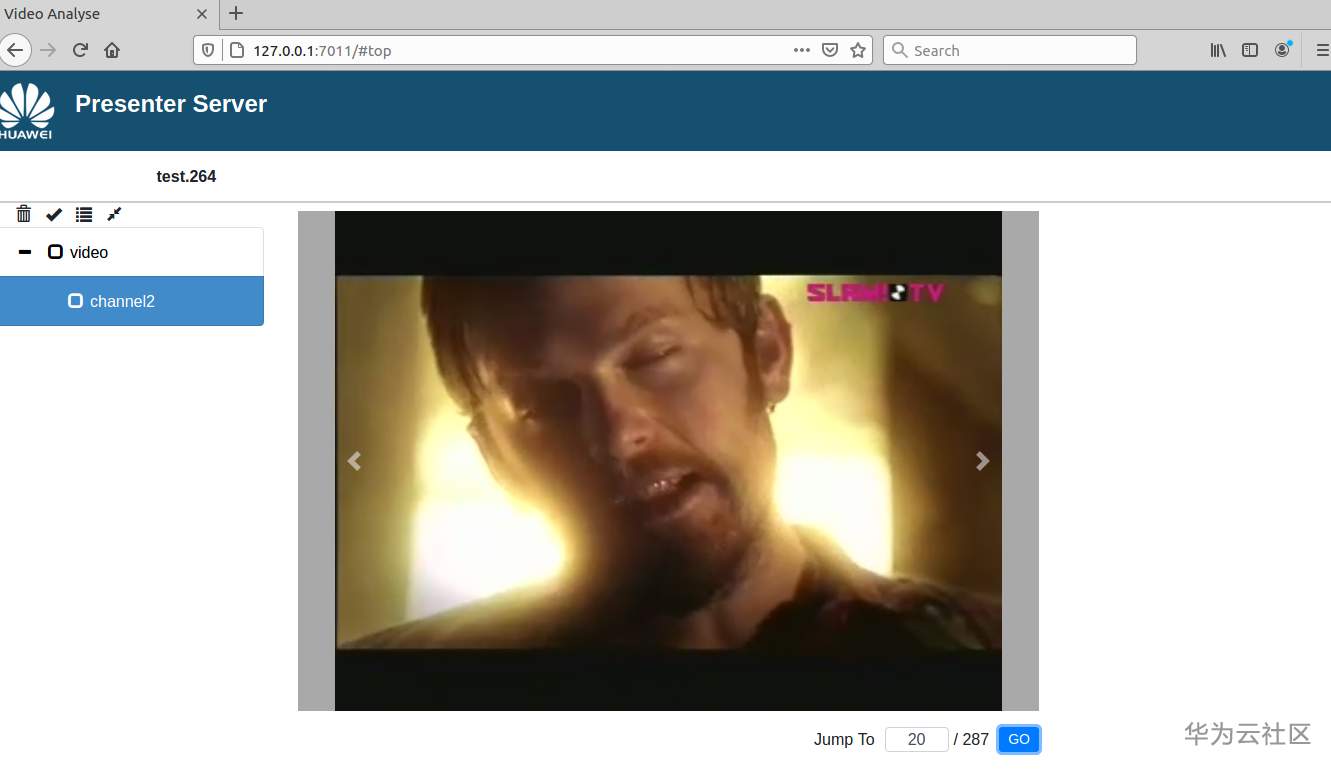Click the Pocket save icon
Screen dimensions: 1331x774
tap(830, 50)
